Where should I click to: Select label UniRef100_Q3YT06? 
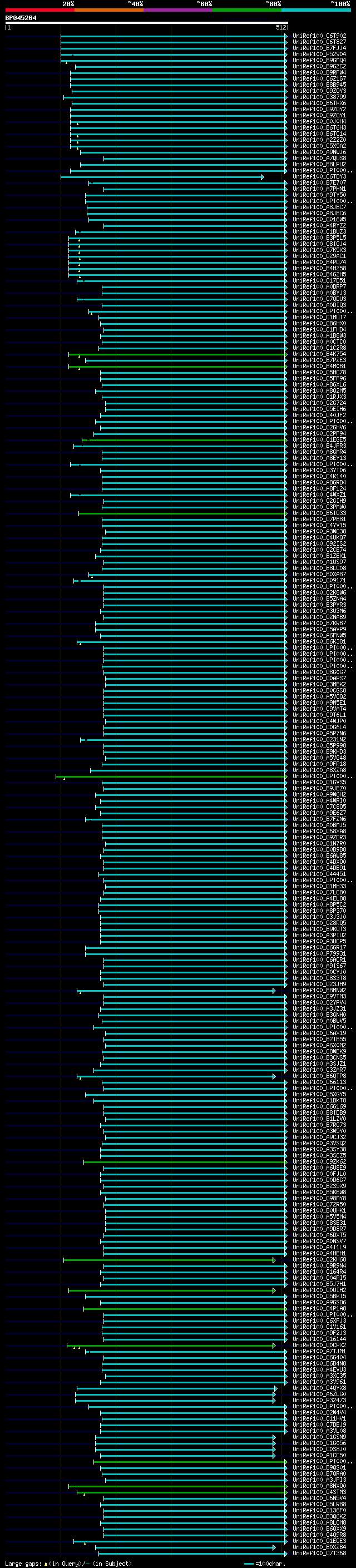point(319,471)
